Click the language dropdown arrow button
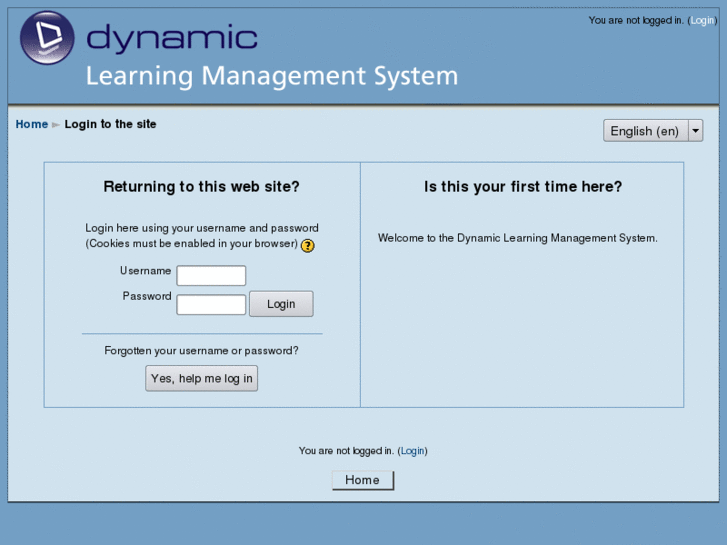The image size is (727, 545). click(695, 131)
